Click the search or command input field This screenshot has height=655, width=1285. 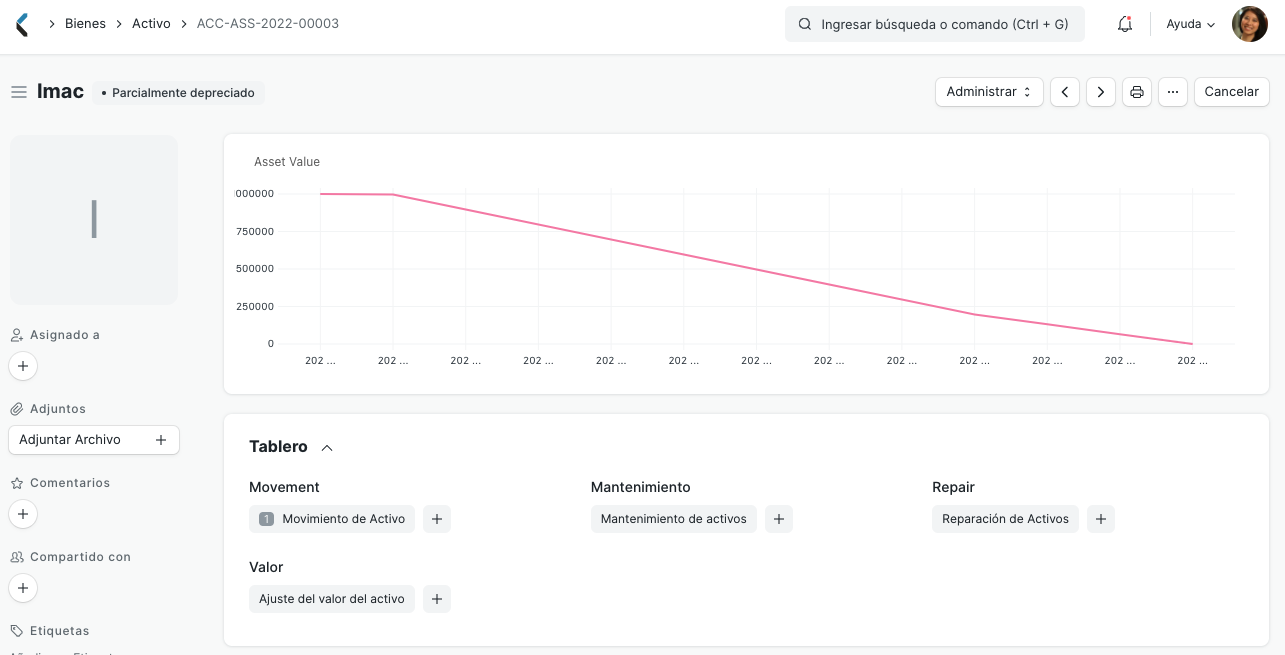coord(935,24)
